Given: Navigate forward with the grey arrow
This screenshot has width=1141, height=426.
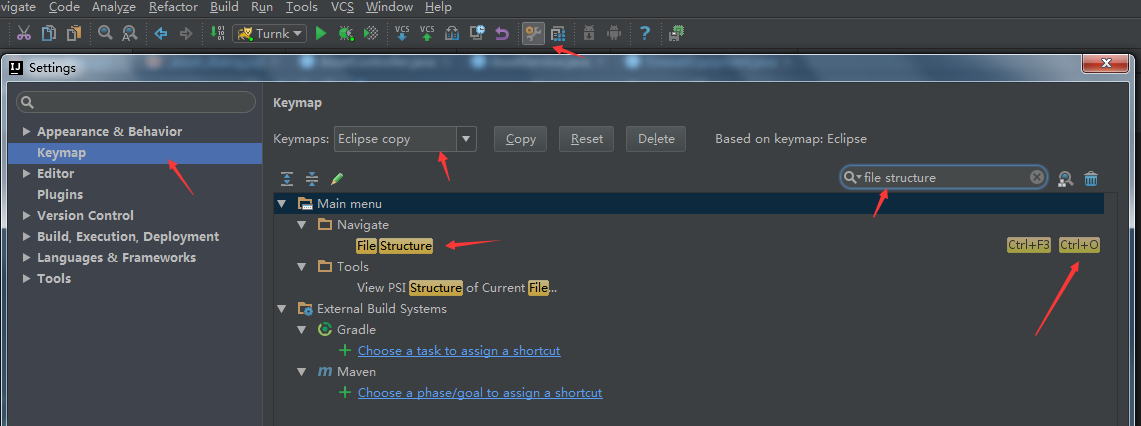Looking at the screenshot, I should pos(186,33).
